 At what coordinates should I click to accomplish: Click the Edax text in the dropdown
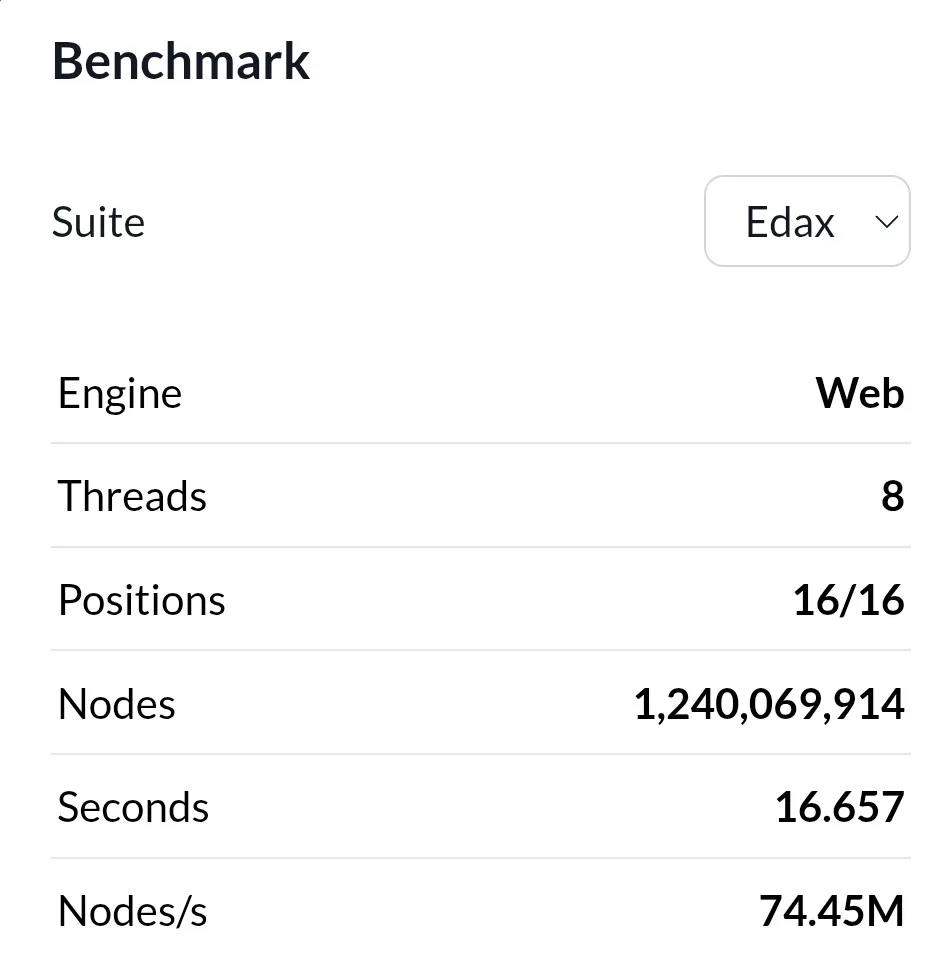click(790, 222)
